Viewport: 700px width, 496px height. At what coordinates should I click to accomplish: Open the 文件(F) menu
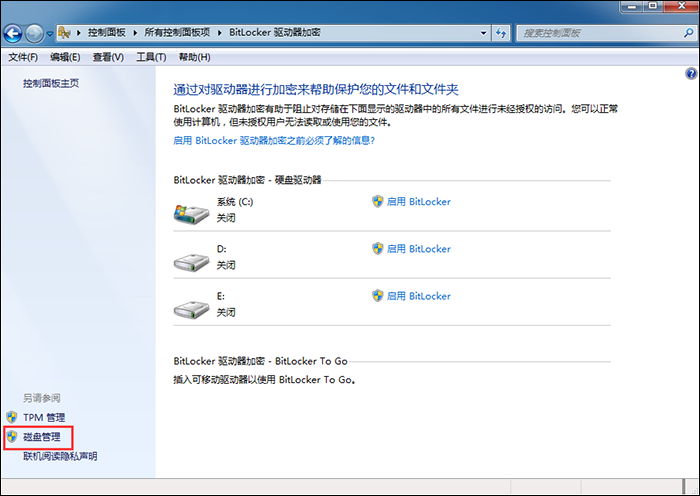pyautogui.click(x=23, y=57)
